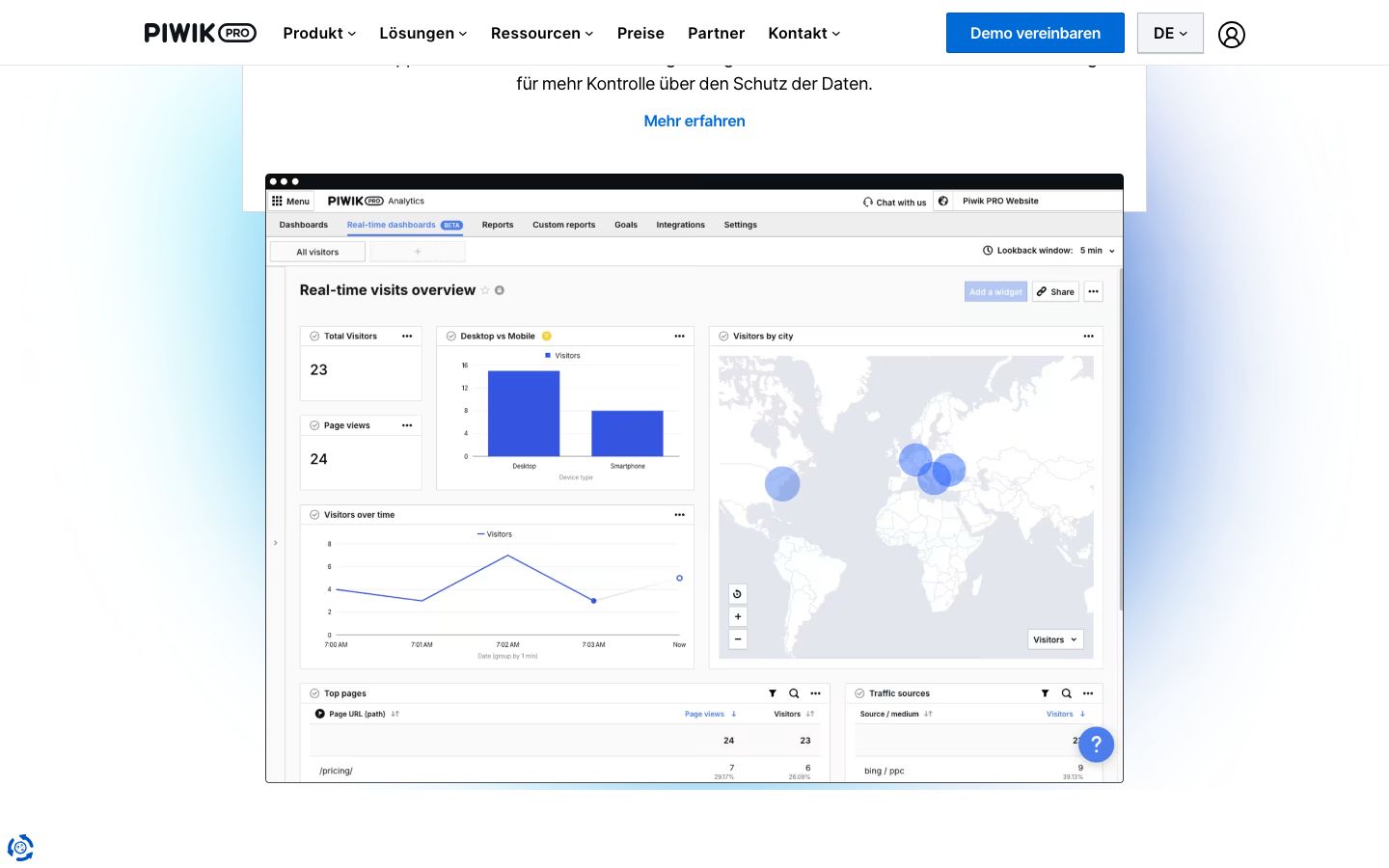Expand the Produkt navigation dropdown
The height and width of the screenshot is (868, 1389).
[x=319, y=33]
